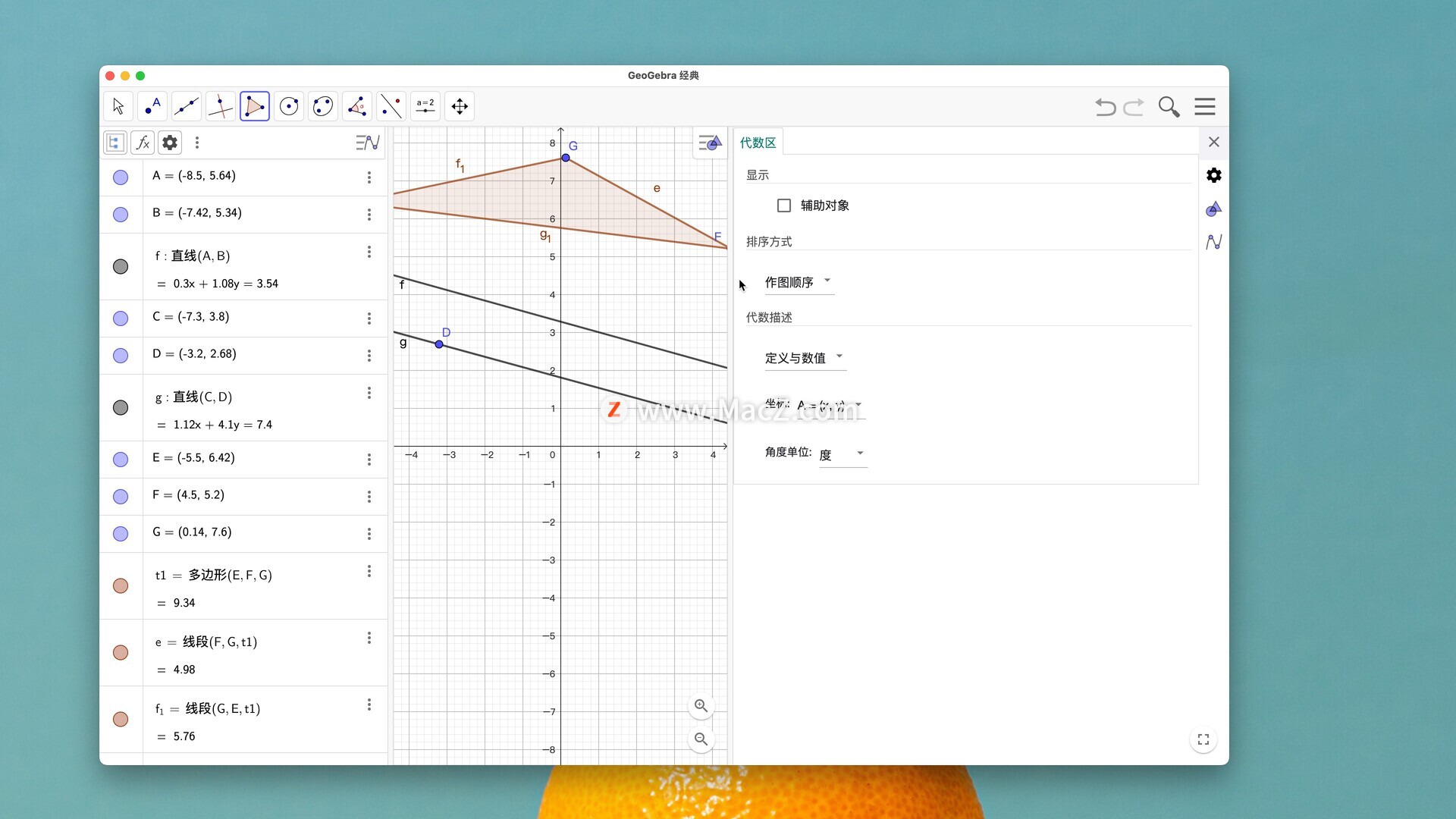The image size is (1456, 819).
Task: Select the Point tool
Action: tap(152, 106)
